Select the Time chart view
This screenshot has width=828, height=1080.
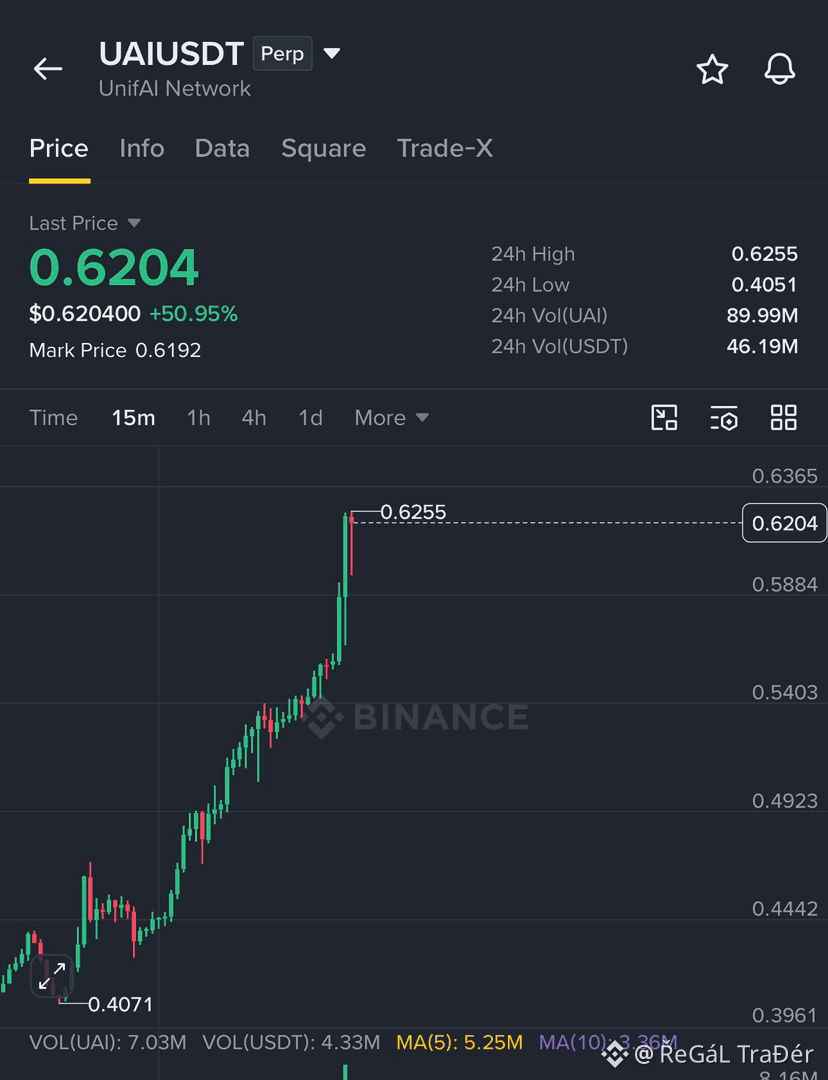point(53,418)
